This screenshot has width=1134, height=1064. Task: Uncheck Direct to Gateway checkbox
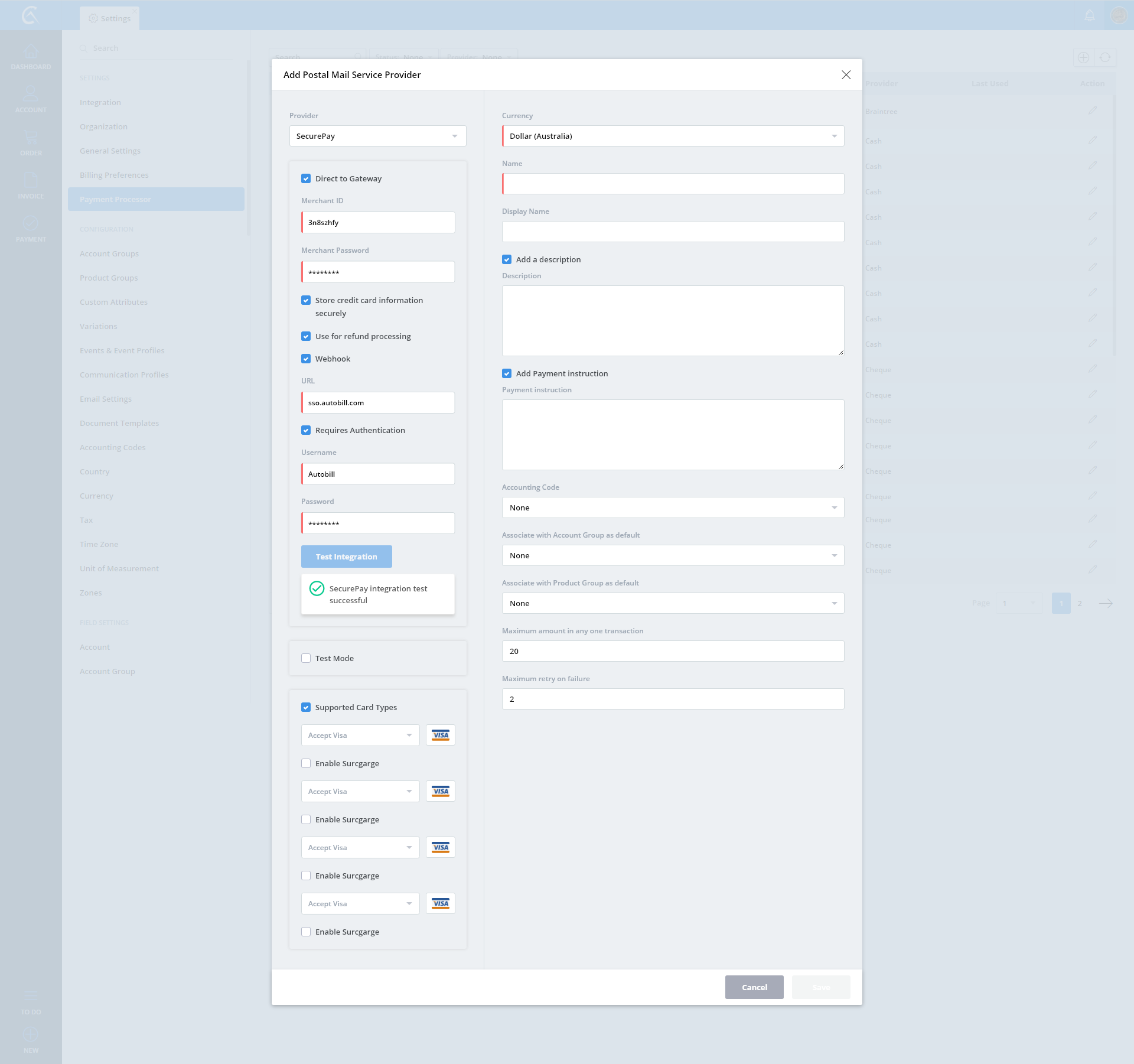(306, 178)
